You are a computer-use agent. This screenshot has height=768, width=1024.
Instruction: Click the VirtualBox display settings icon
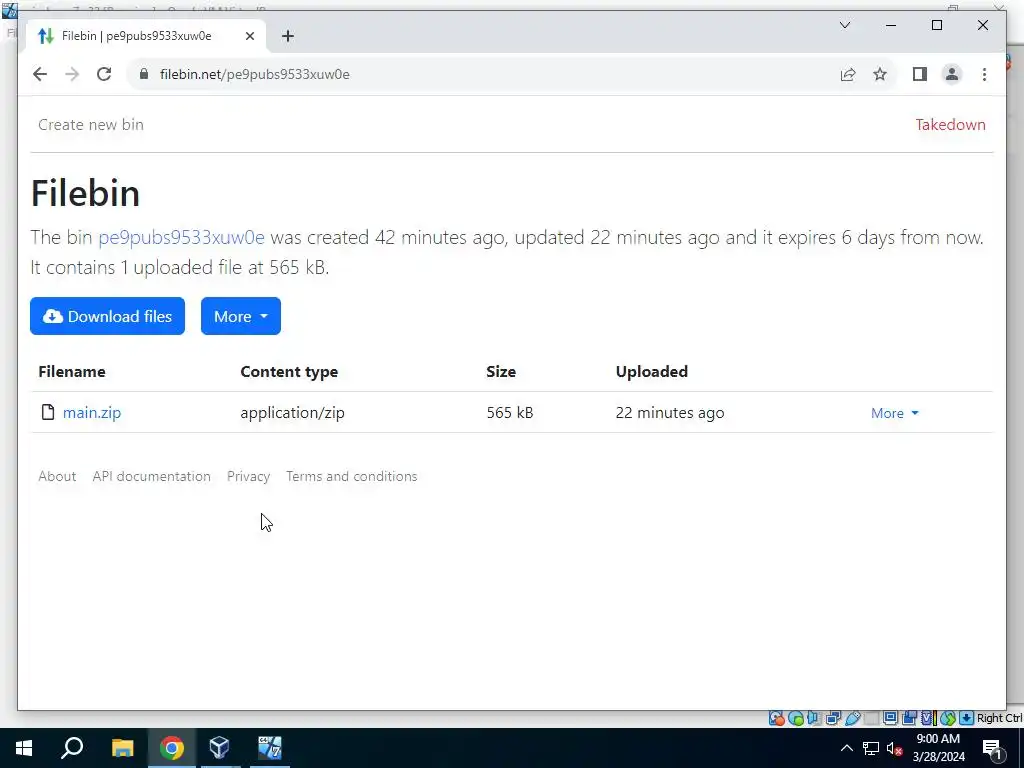tap(890, 718)
